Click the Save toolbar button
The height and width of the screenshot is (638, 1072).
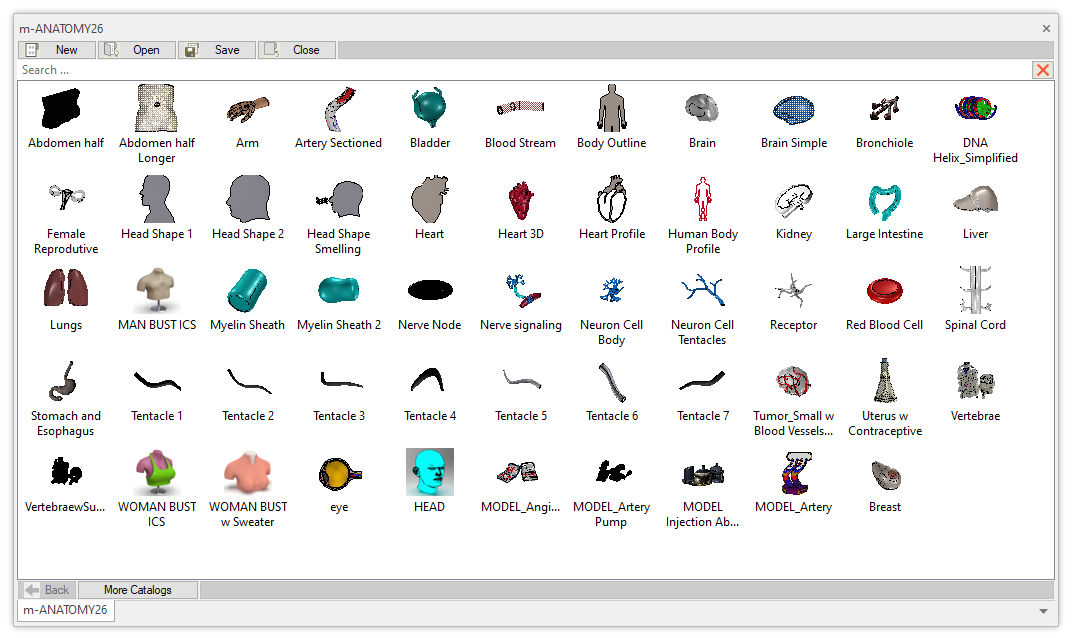tap(217, 50)
